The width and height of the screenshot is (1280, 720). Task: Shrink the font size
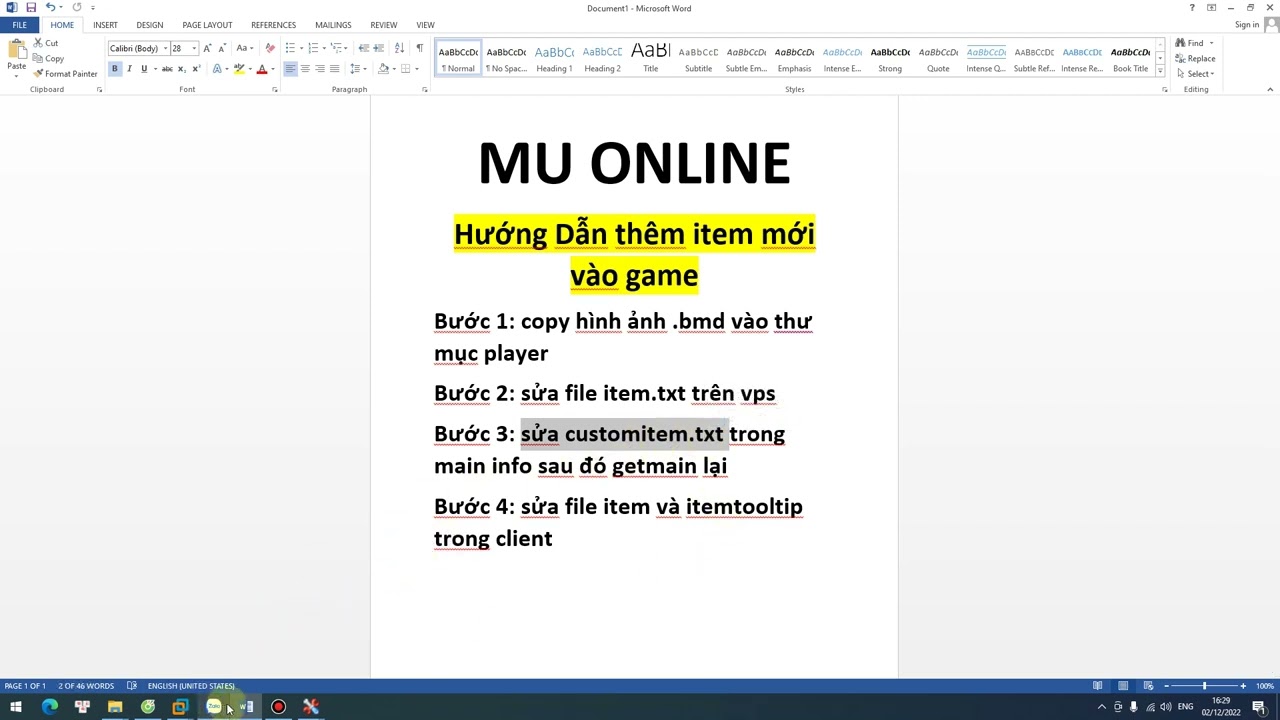[222, 48]
